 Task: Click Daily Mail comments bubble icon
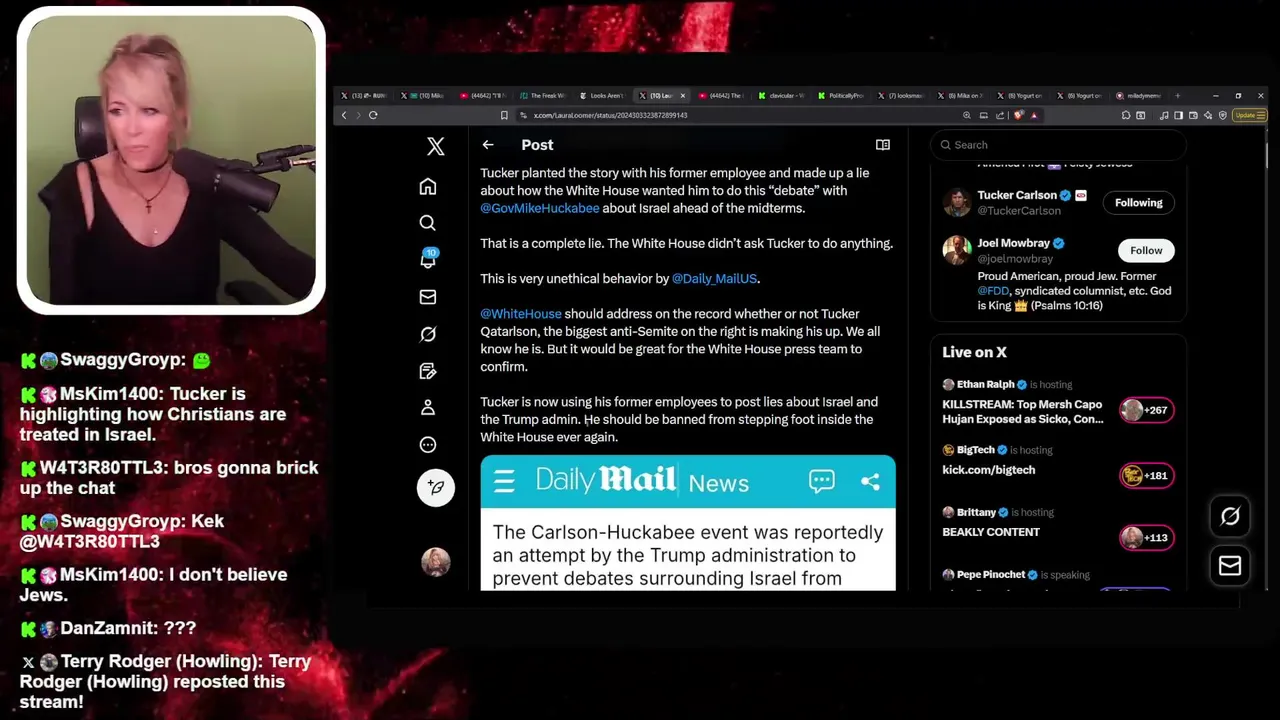point(822,481)
